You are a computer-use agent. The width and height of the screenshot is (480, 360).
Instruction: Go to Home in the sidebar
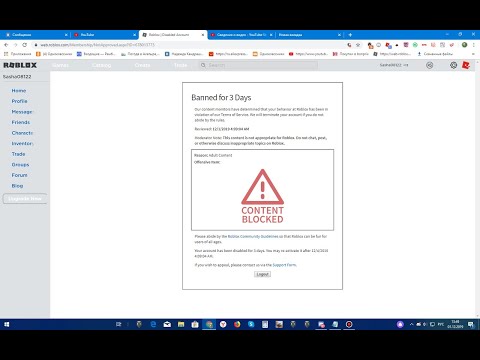click(19, 91)
